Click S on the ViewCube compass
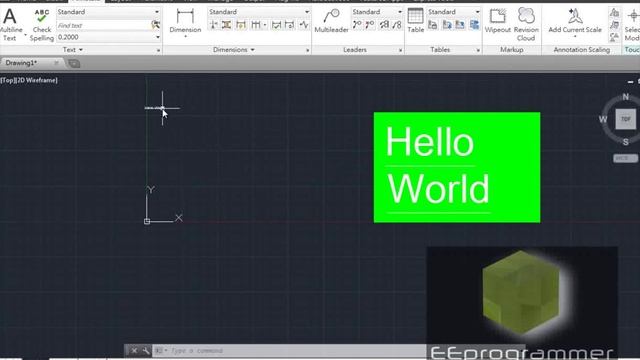This screenshot has height=360, width=640. [626, 142]
